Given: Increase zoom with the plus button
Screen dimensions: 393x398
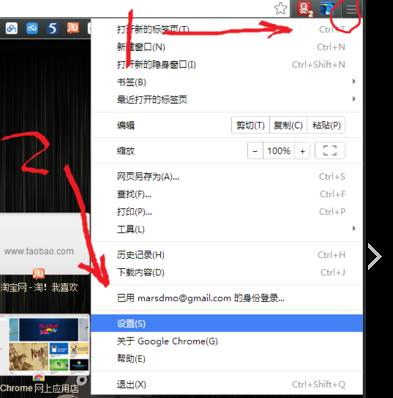Looking at the screenshot, I should [302, 151].
